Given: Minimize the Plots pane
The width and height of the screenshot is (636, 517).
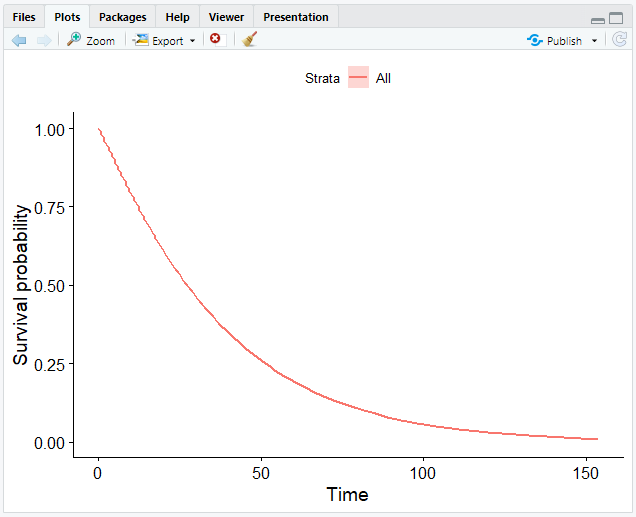Looking at the screenshot, I should (598, 21).
